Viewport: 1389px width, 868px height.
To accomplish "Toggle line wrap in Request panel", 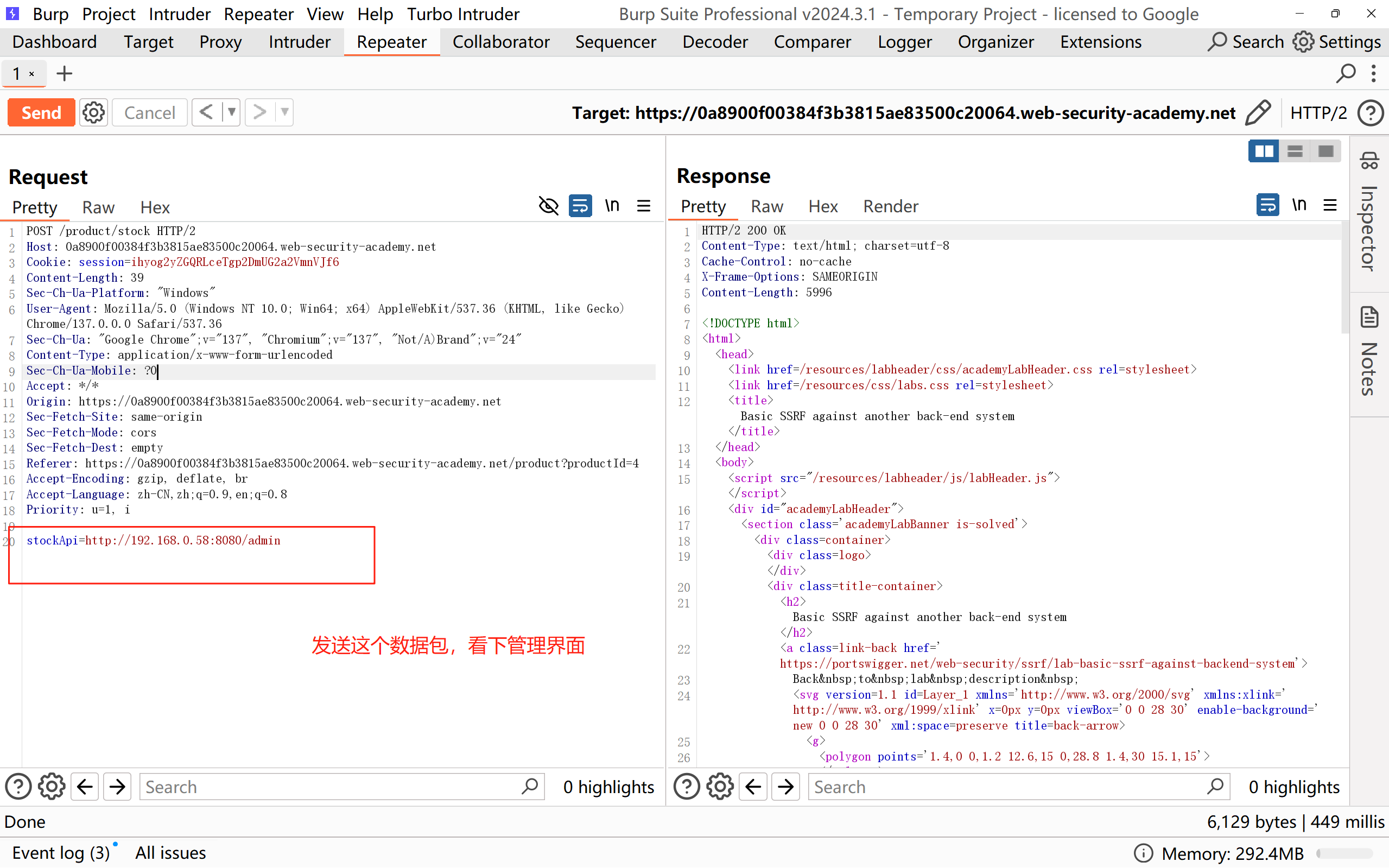I will coord(580,206).
